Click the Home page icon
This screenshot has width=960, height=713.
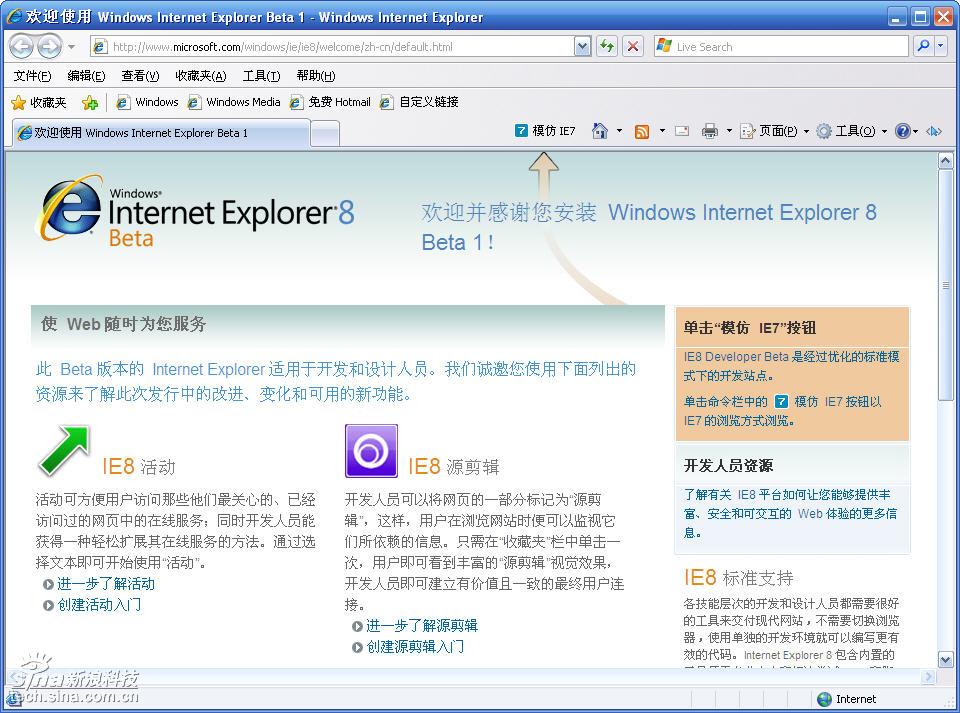tap(600, 131)
